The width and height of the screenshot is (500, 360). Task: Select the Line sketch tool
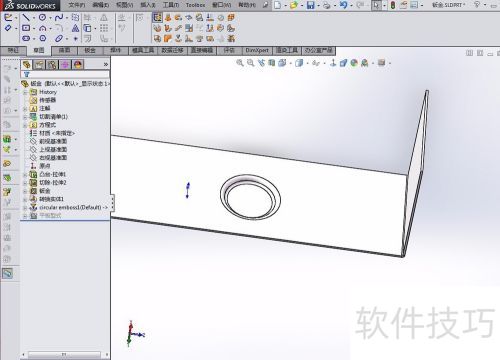[x=26, y=17]
